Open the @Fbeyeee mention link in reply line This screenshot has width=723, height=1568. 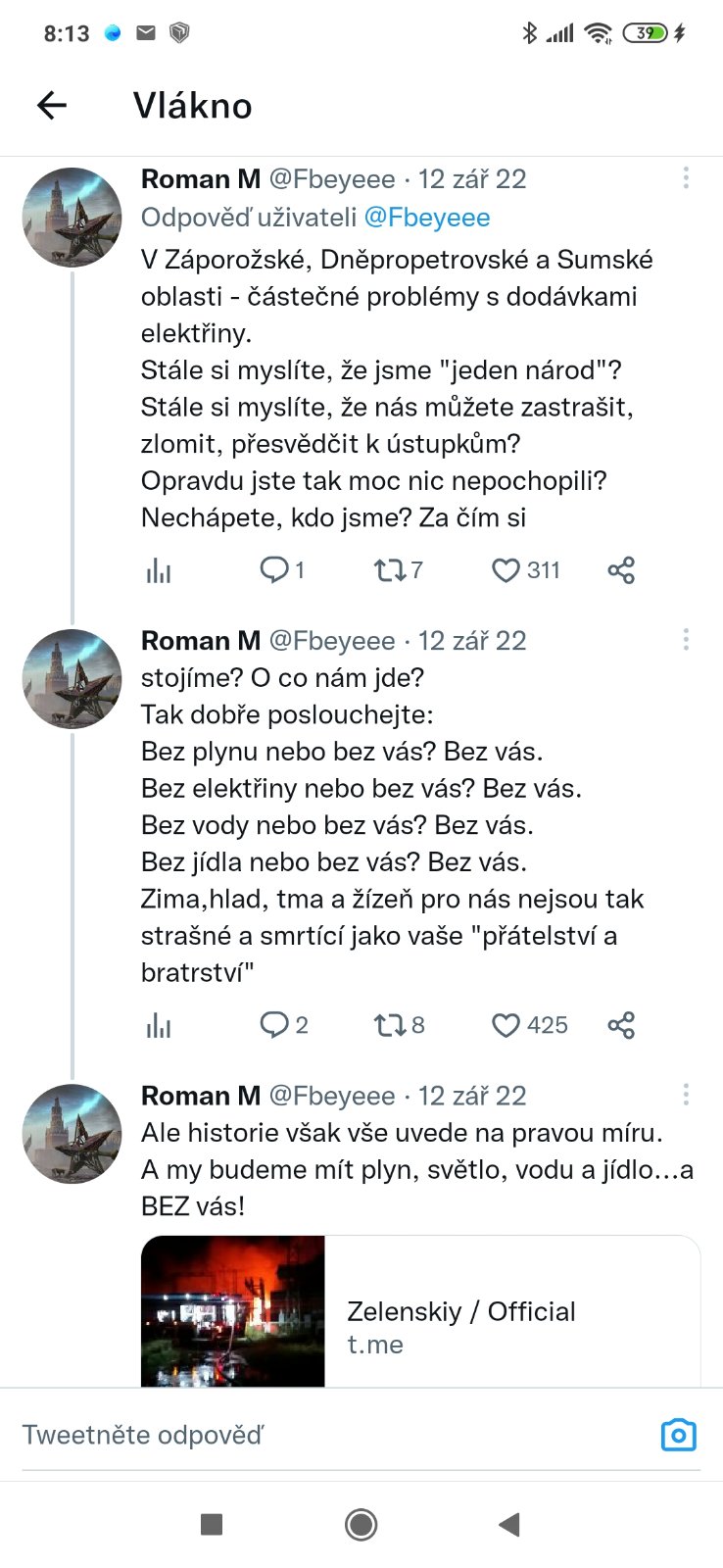coord(427,218)
